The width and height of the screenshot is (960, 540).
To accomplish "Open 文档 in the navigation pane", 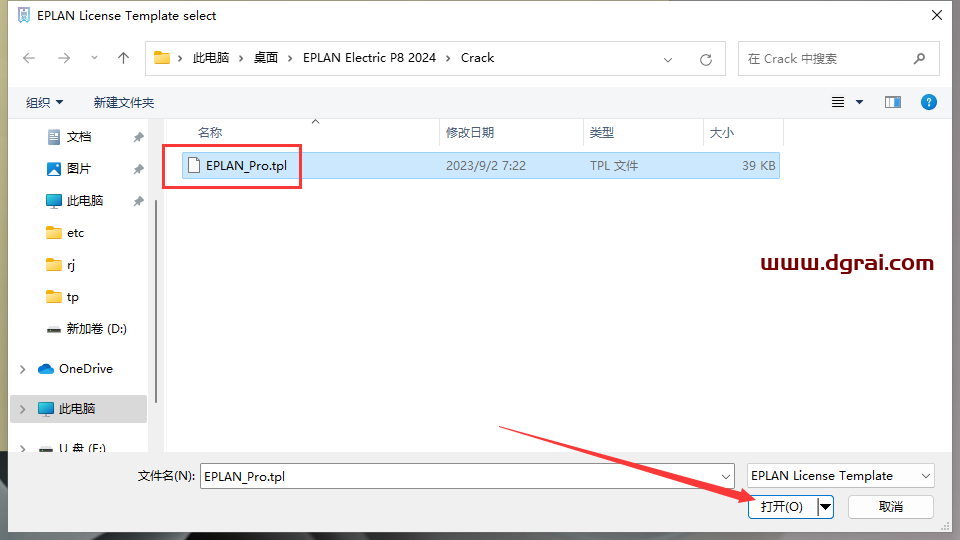I will click(79, 137).
